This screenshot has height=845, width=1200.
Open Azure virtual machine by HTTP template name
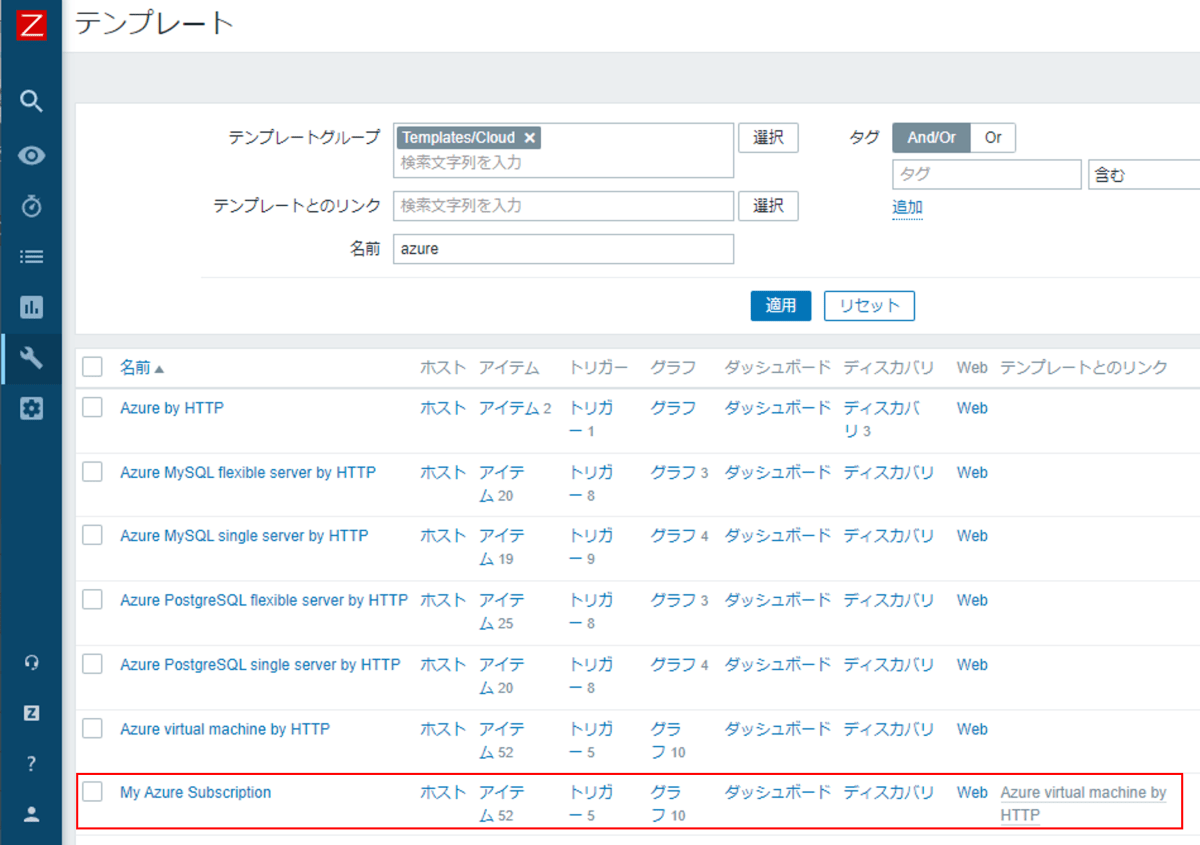pyautogui.click(x=225, y=729)
